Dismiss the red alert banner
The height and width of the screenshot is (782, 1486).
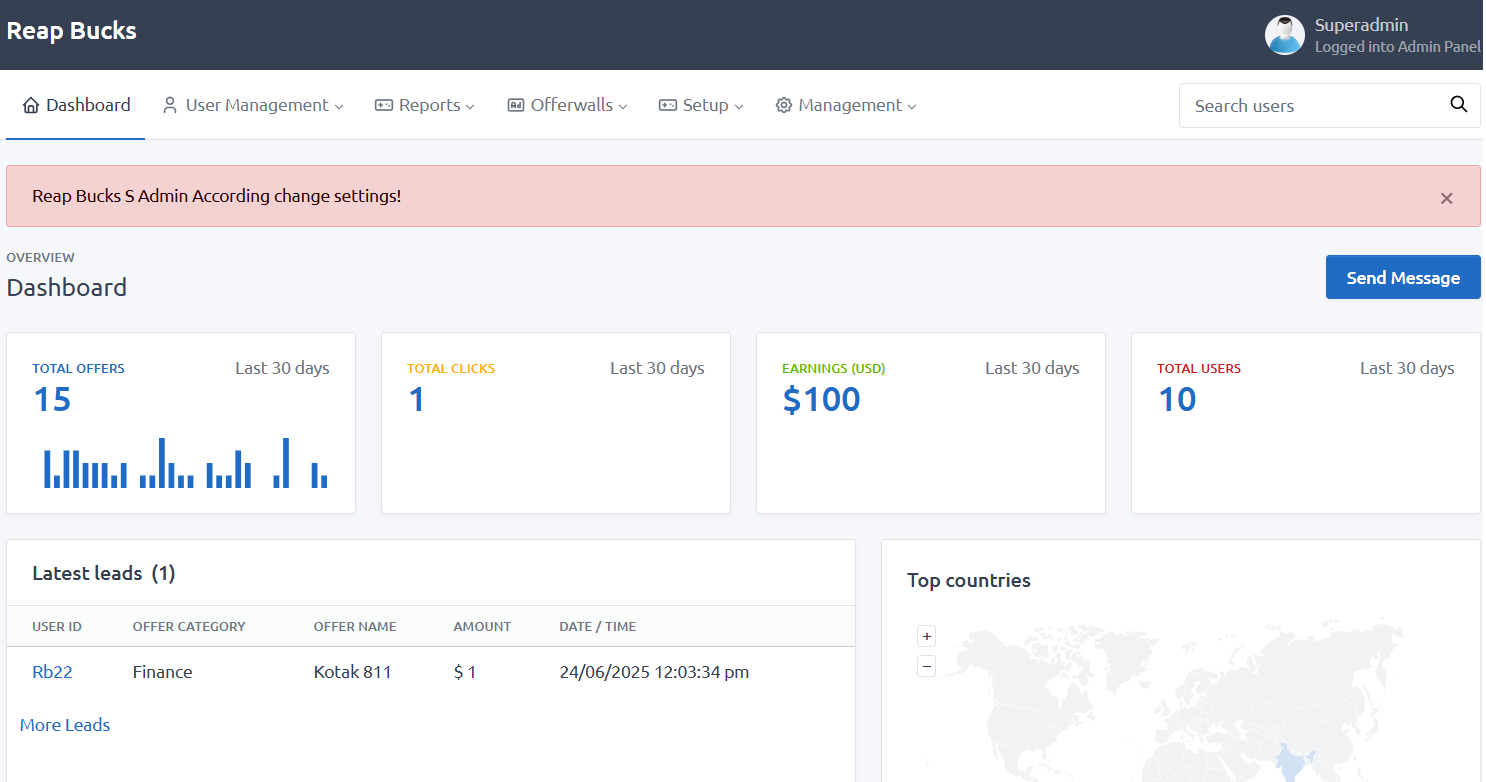1446,198
